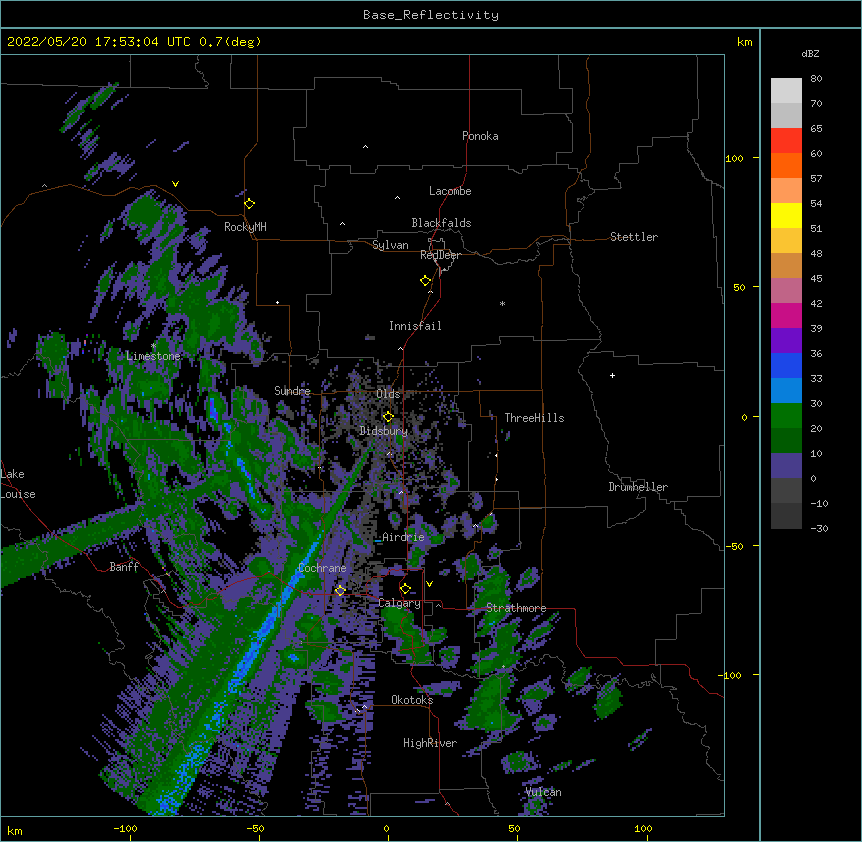Click the Banff label
The height and width of the screenshot is (842, 862).
click(124, 567)
